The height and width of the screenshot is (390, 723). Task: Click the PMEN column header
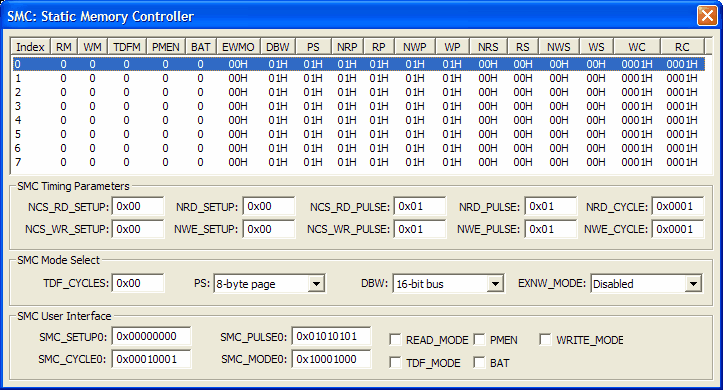166,47
